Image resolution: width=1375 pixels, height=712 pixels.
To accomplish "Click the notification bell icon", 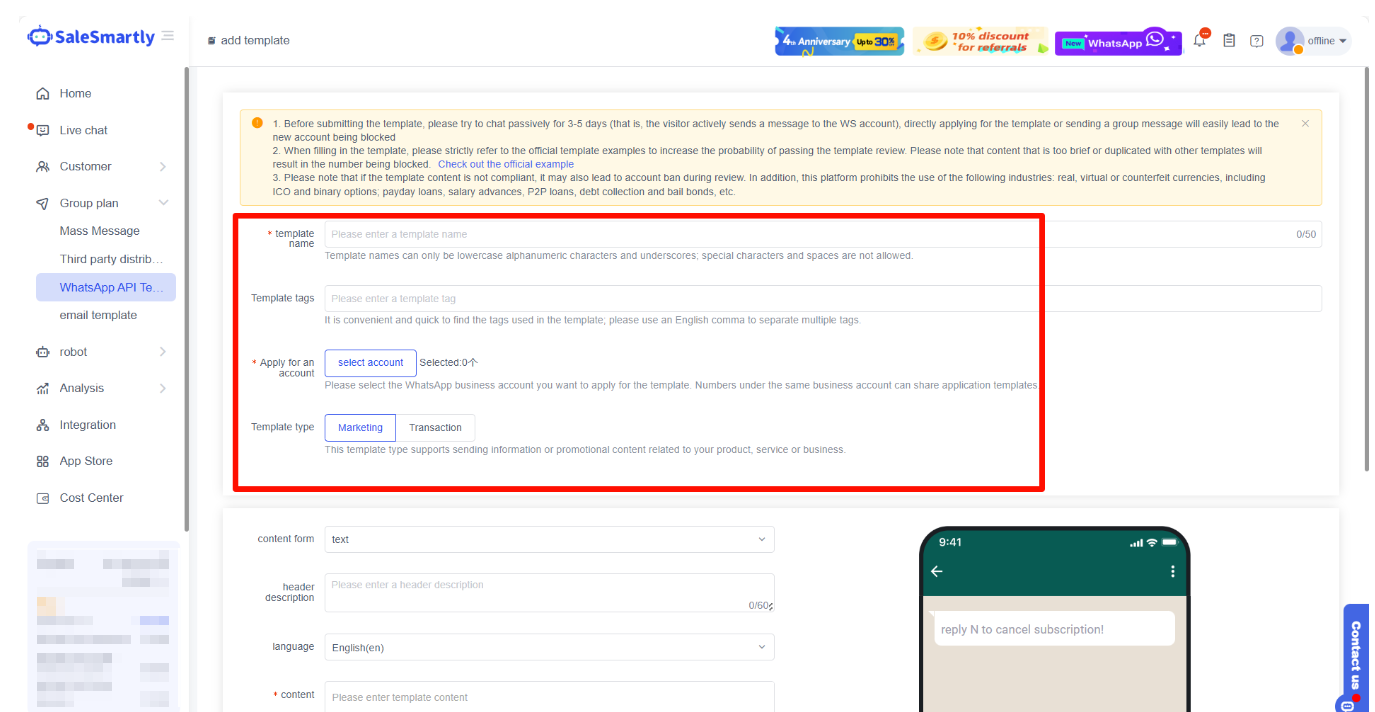I will pyautogui.click(x=1200, y=41).
